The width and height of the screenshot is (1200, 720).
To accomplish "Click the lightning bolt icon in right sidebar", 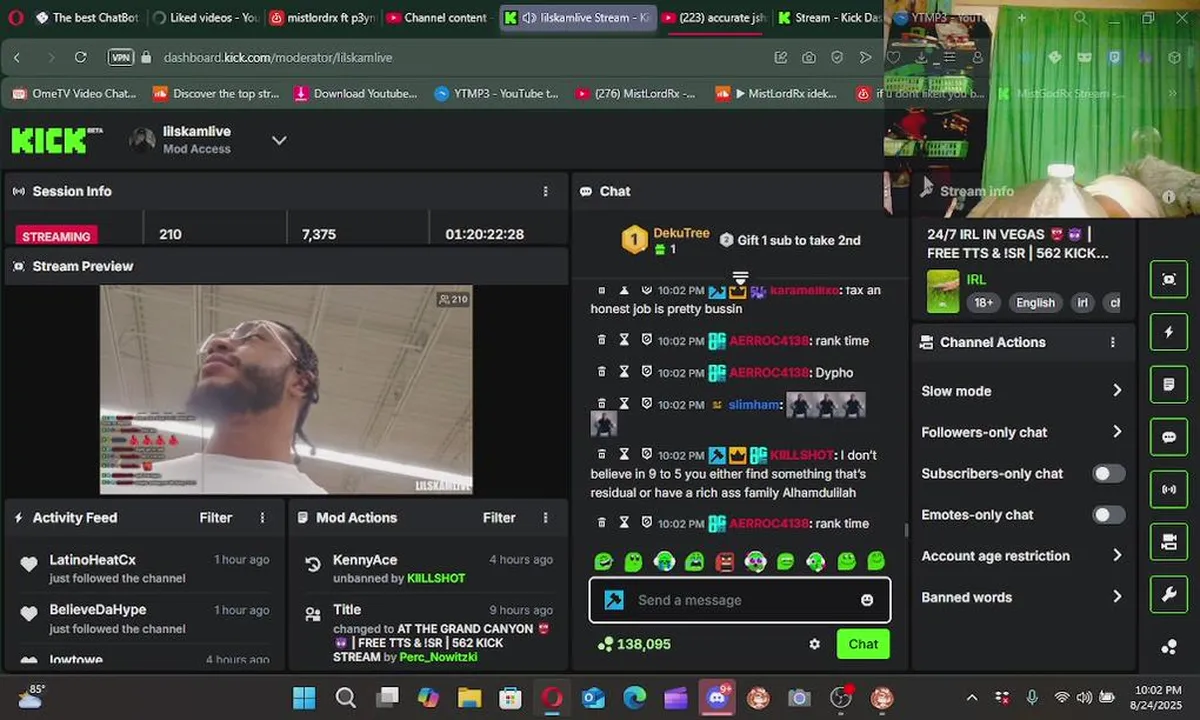I will tap(1169, 332).
